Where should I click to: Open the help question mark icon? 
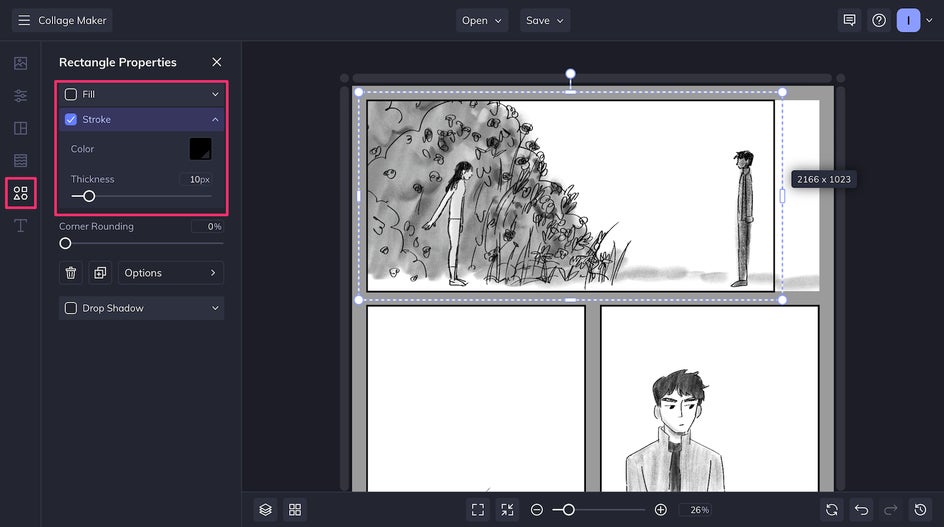tap(879, 20)
